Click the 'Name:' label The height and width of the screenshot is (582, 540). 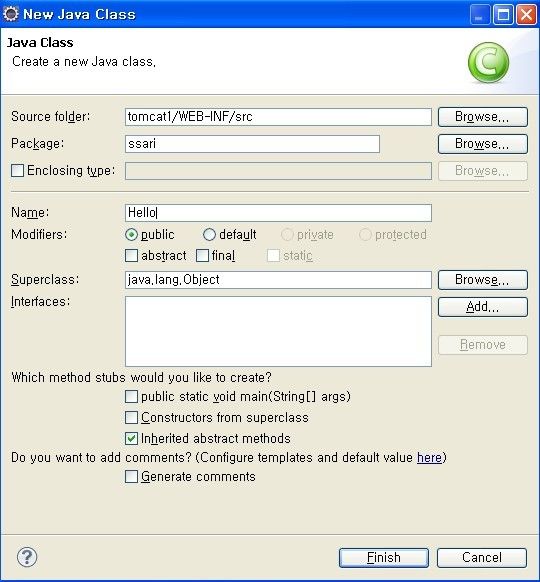30,212
